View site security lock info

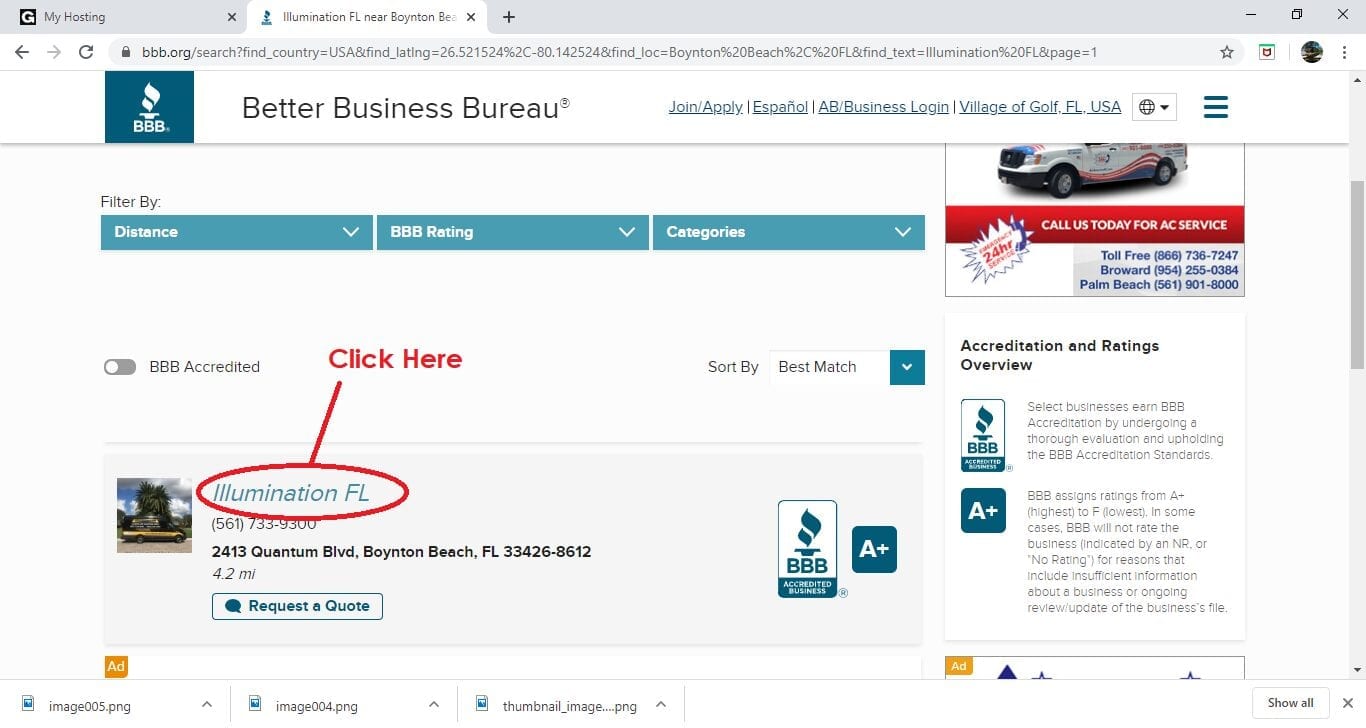(125, 52)
